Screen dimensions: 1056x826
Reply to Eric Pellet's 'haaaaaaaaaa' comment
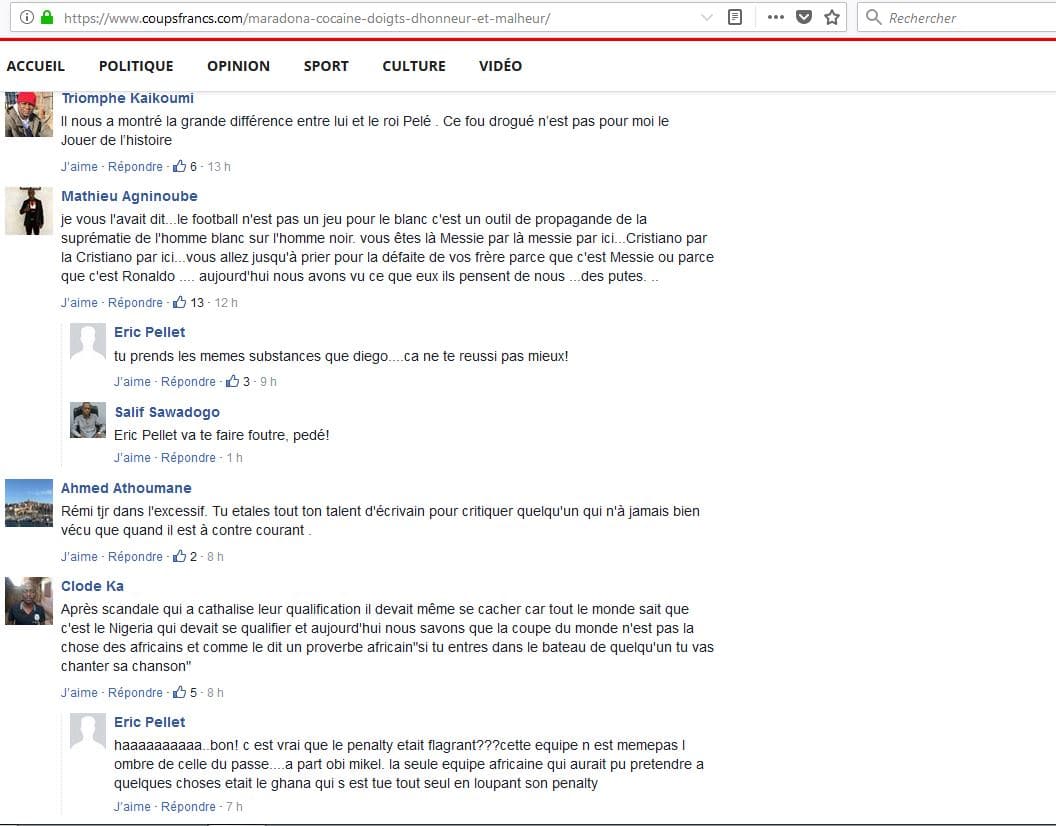tap(188, 806)
